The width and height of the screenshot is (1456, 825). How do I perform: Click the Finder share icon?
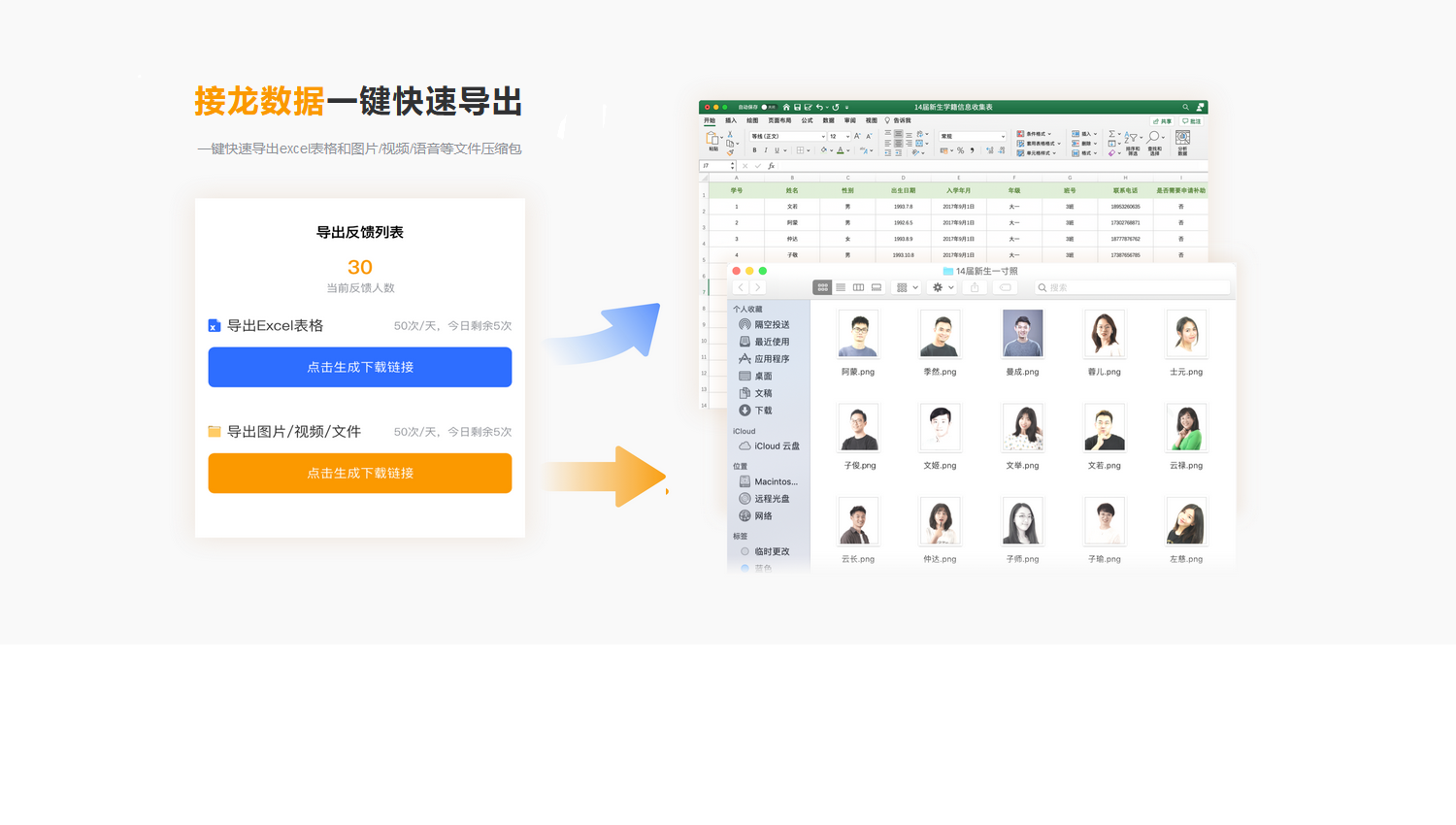point(975,287)
